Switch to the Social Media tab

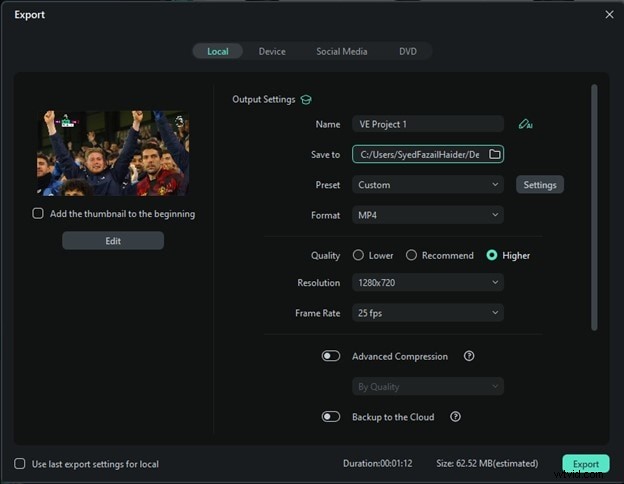(341, 51)
